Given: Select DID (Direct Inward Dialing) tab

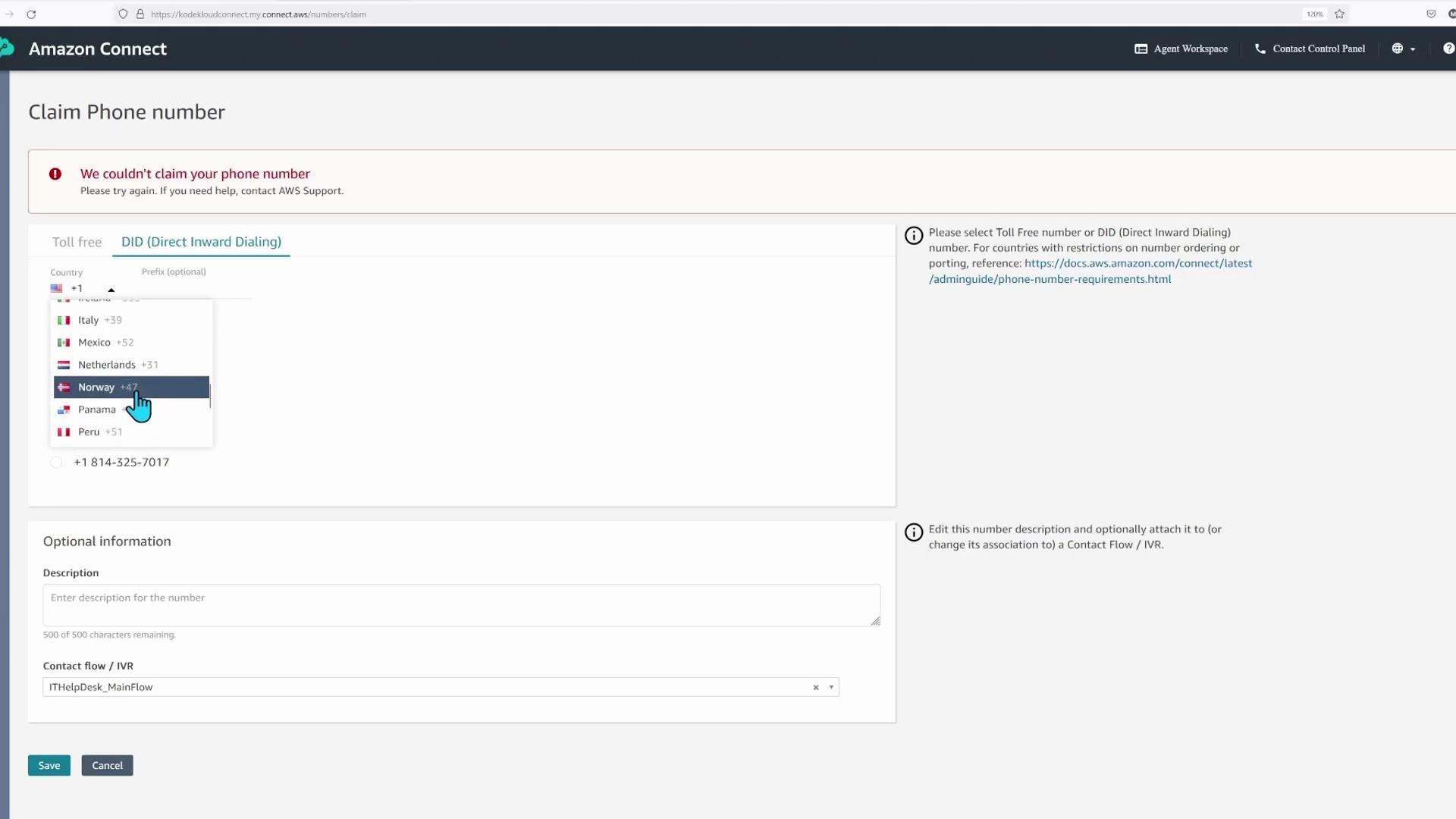Looking at the screenshot, I should click(x=201, y=242).
